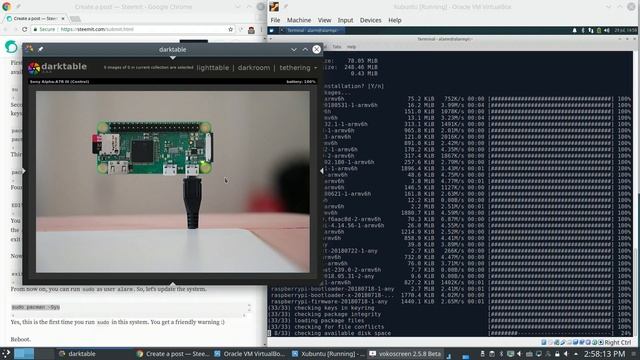The image size is (640, 360).
Task: Open a new Chrome tab
Action: click(75, 19)
